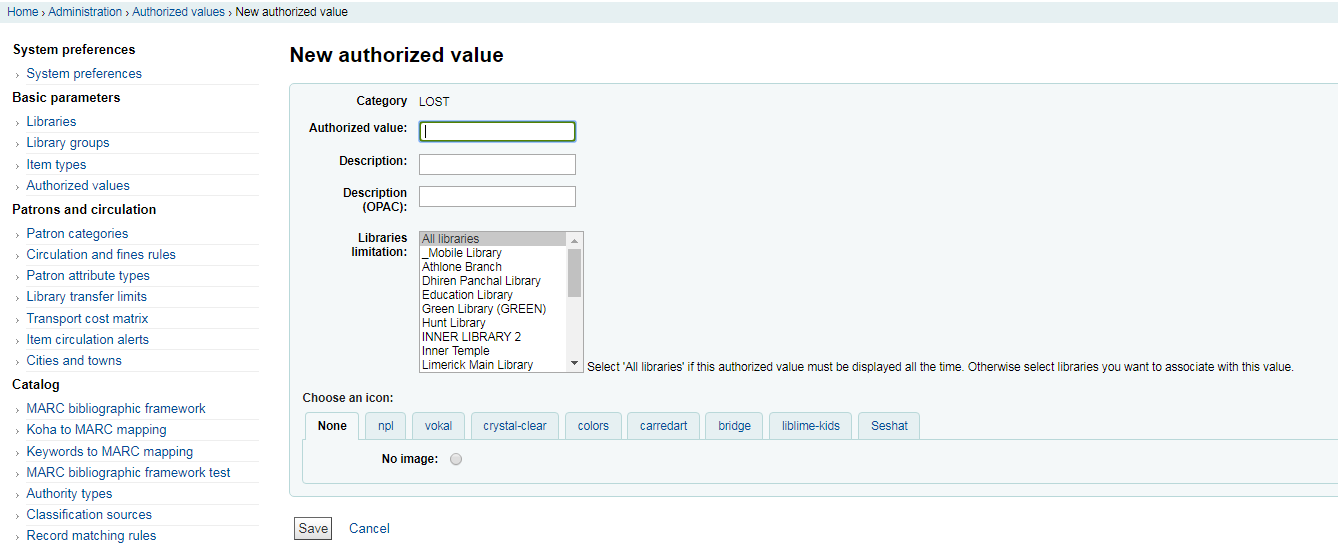Open MARC bibliographic framework link
Screen dimensions: 1338x545
coord(116,409)
